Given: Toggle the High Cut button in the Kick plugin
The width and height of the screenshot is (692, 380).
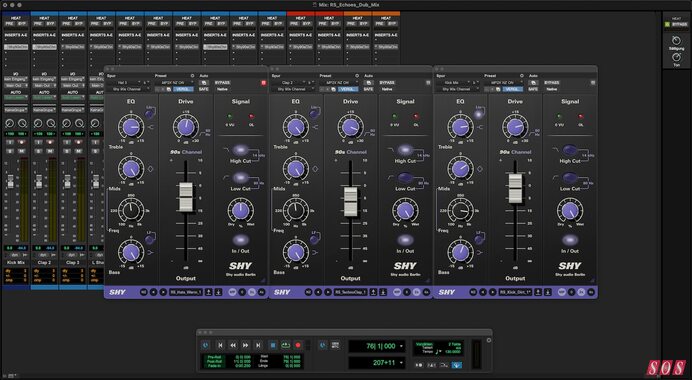Looking at the screenshot, I should [570, 150].
